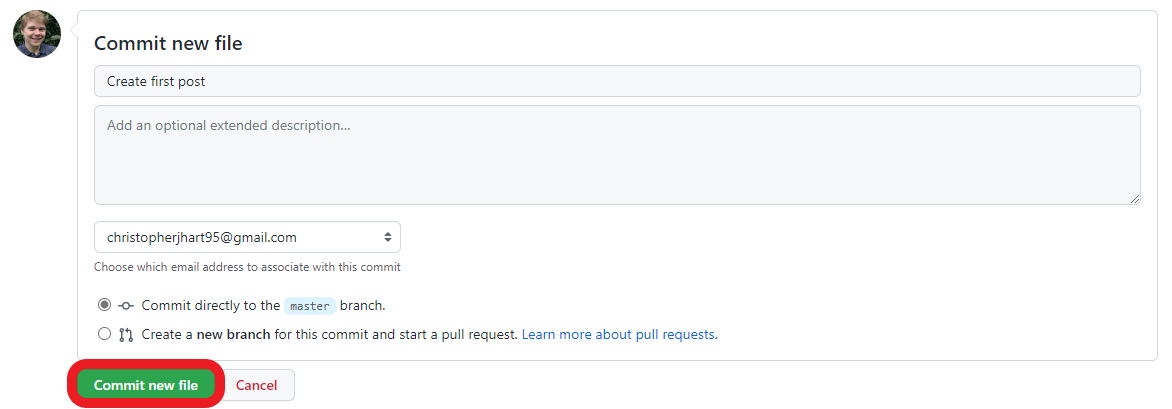The image size is (1172, 409).
Task: Click the bold 'new branch' text
Action: (x=233, y=334)
